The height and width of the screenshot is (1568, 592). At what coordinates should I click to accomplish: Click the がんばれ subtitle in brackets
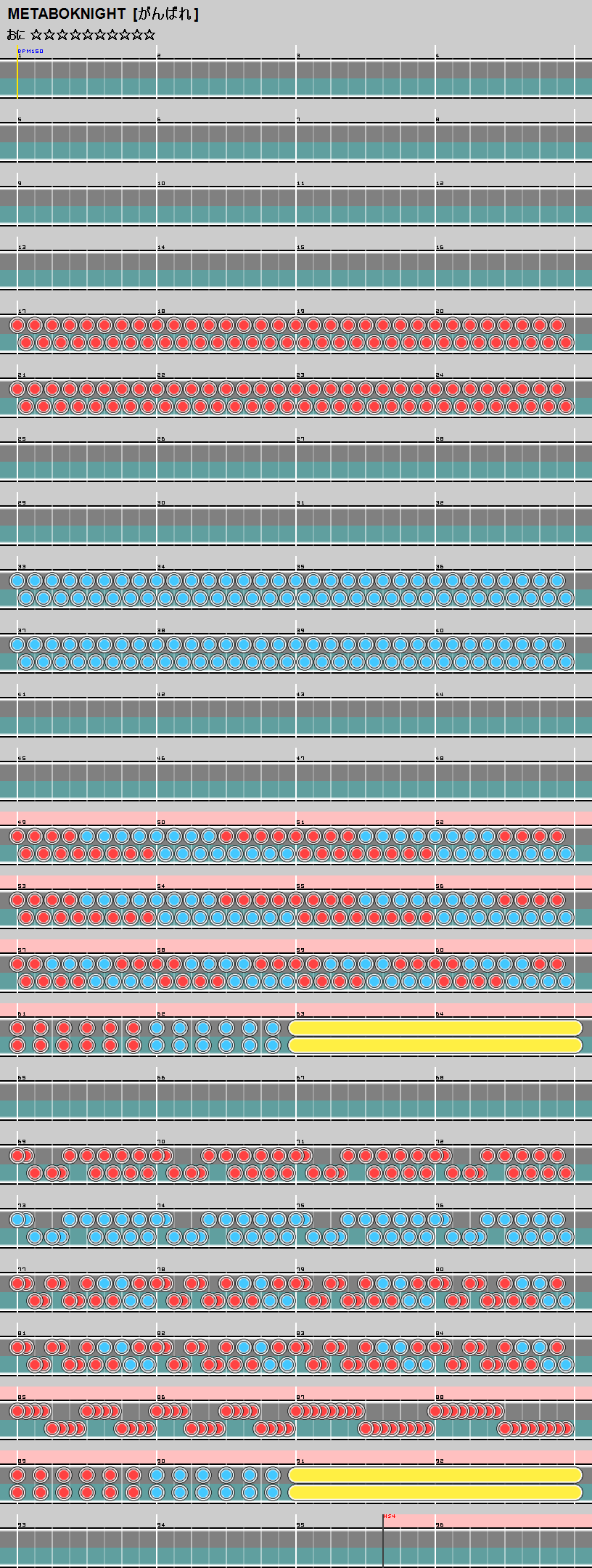[x=166, y=15]
